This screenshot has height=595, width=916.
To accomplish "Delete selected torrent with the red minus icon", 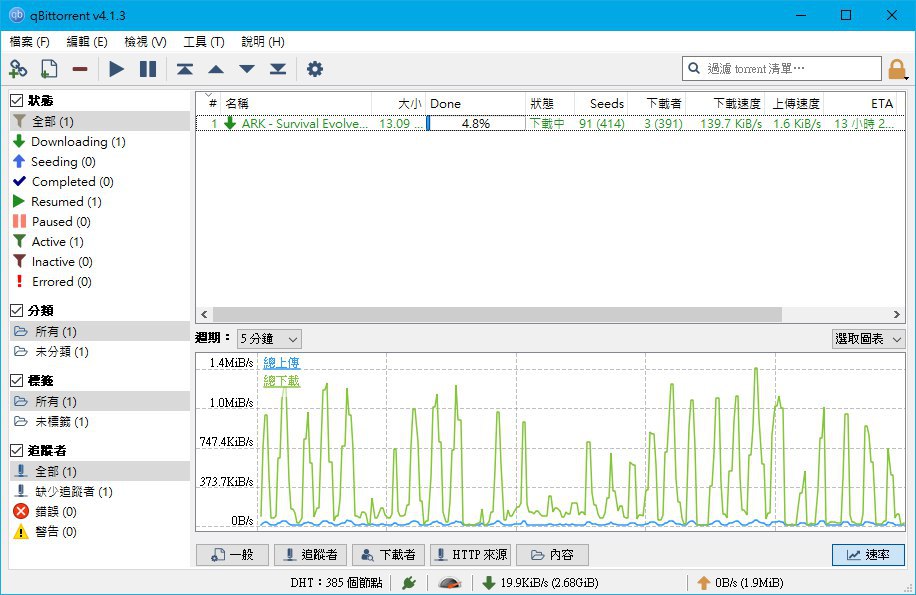I will click(80, 69).
